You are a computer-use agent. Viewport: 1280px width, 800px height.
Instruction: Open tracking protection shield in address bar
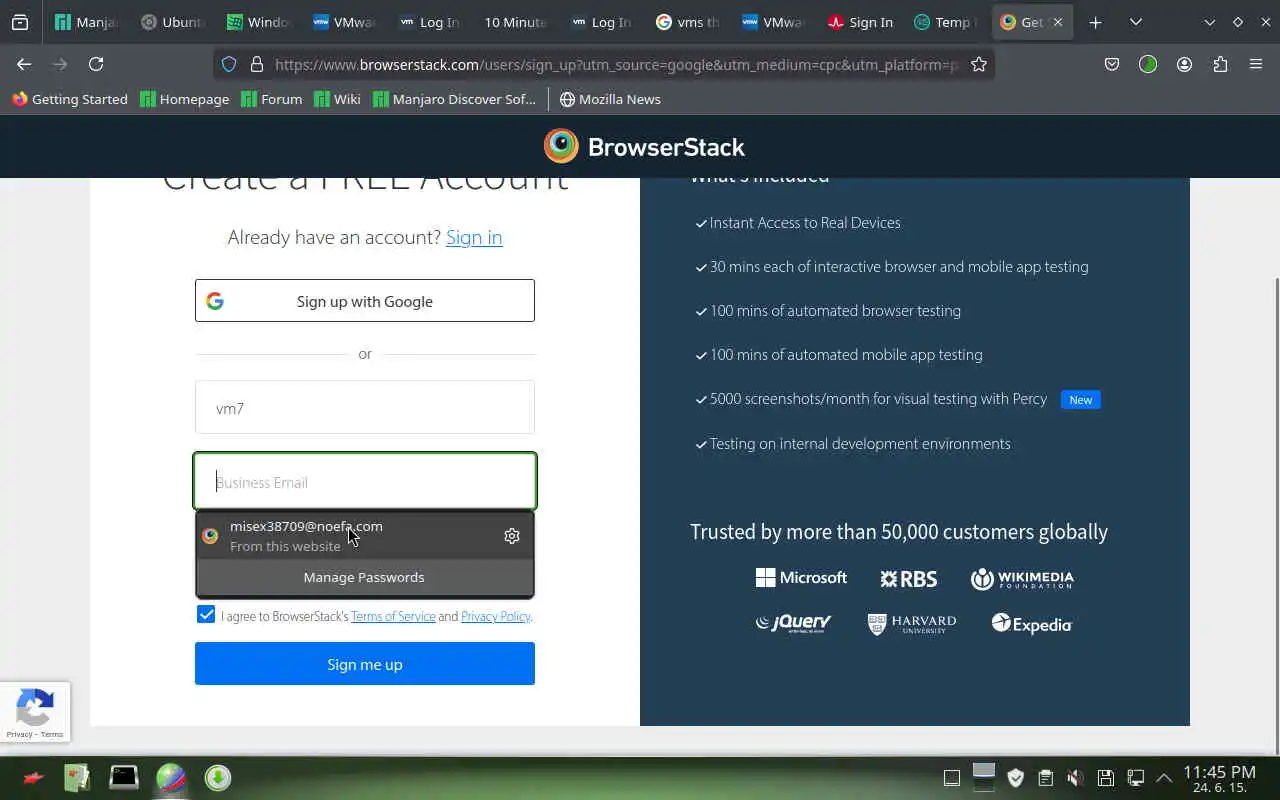[229, 64]
